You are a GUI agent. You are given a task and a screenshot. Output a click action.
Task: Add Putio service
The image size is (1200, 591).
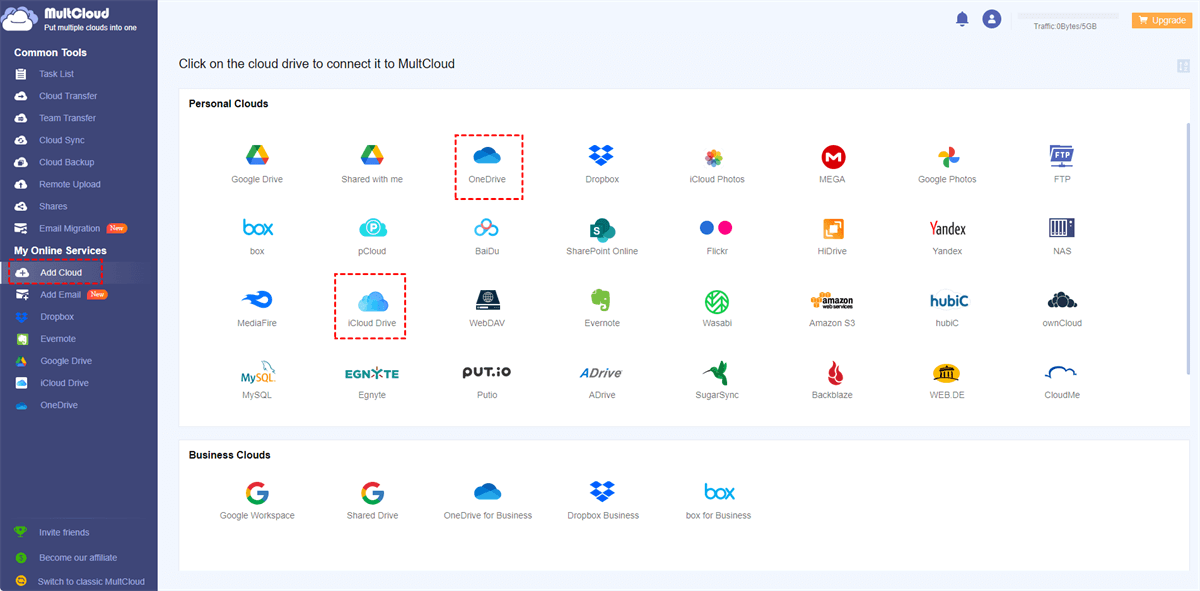tap(487, 381)
